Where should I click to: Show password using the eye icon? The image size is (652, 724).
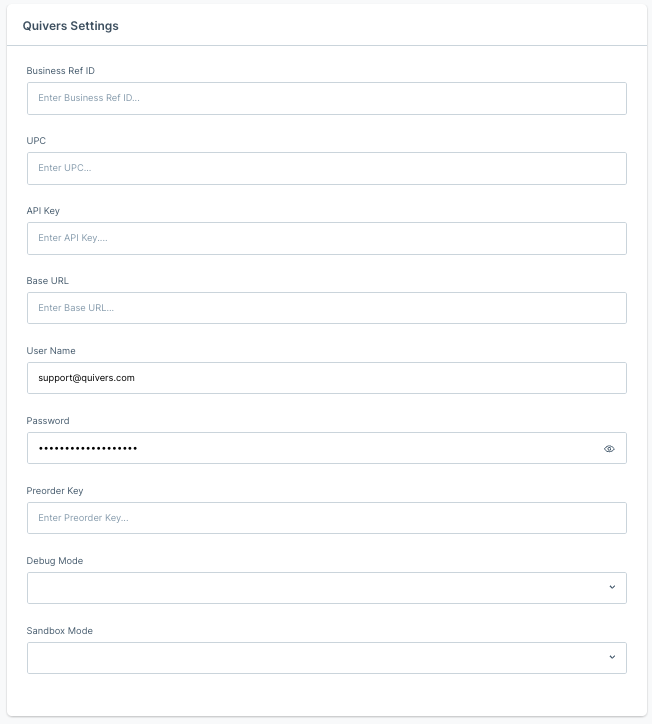click(x=609, y=448)
